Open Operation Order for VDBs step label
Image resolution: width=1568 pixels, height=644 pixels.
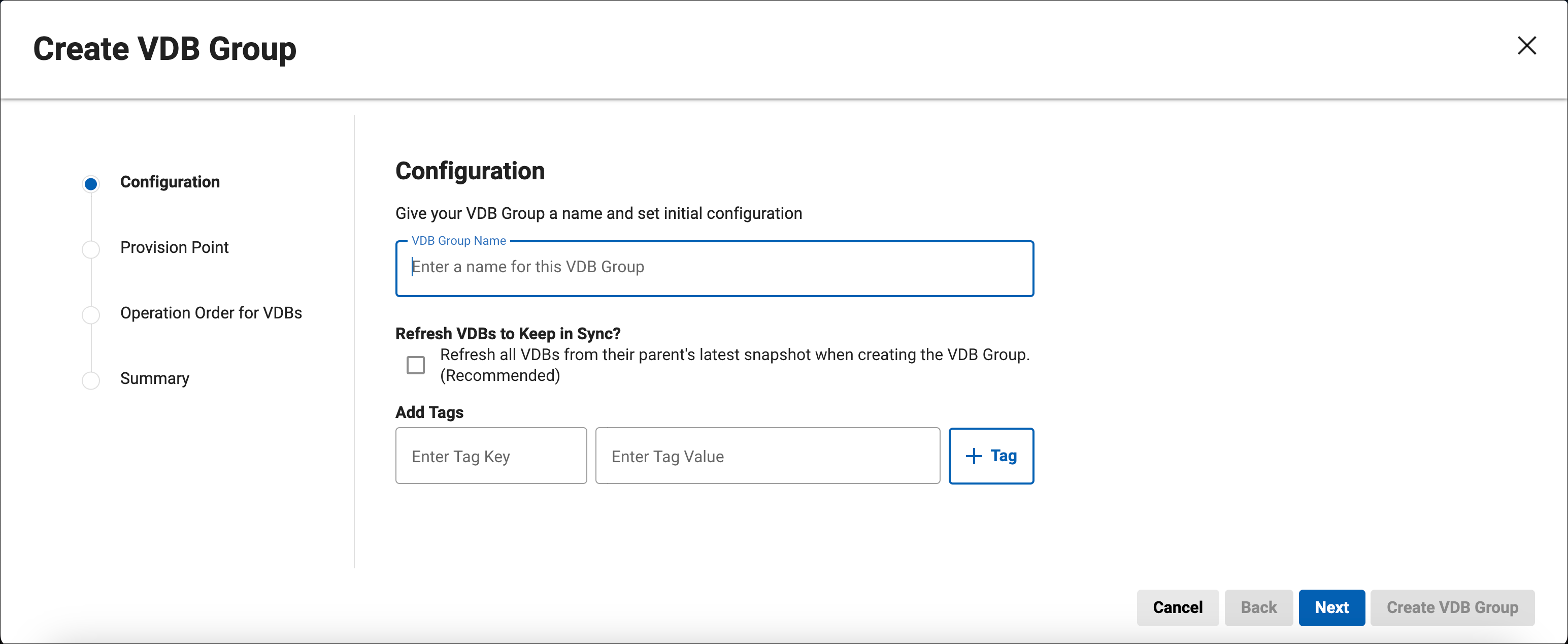click(x=211, y=313)
